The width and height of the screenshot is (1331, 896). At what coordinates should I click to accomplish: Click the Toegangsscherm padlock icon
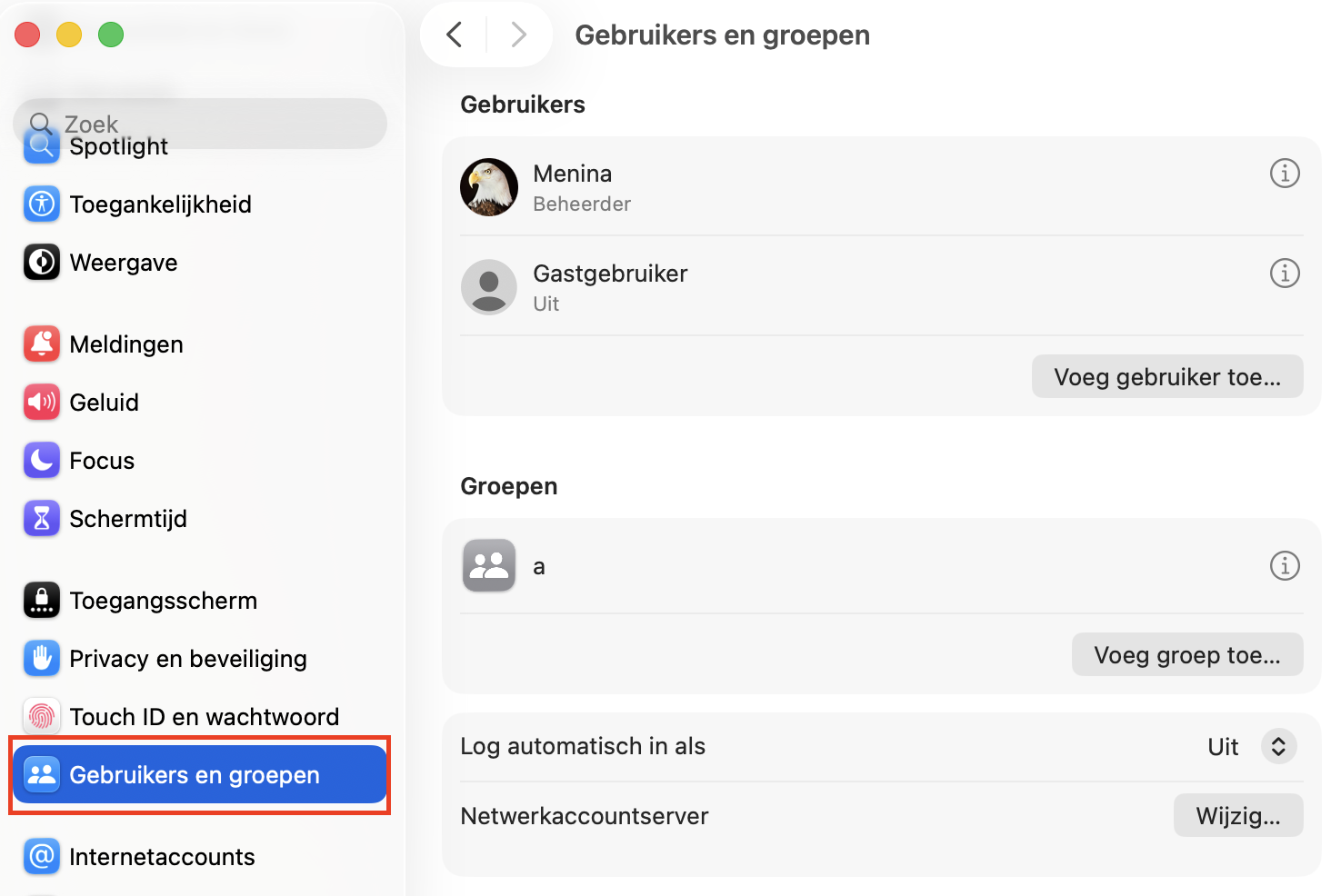[41, 600]
